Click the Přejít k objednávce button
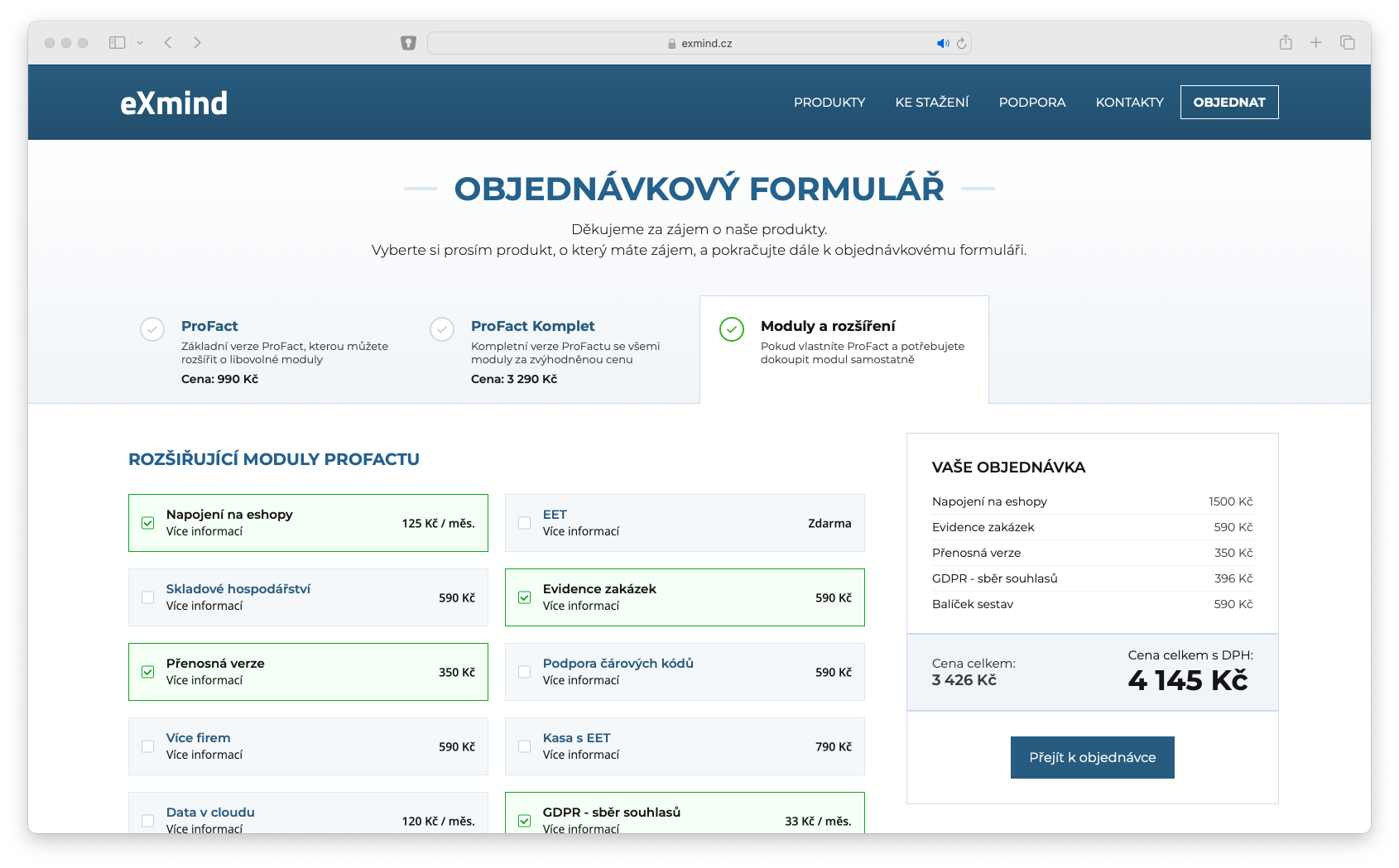The height and width of the screenshot is (868, 1399). 1093,757
